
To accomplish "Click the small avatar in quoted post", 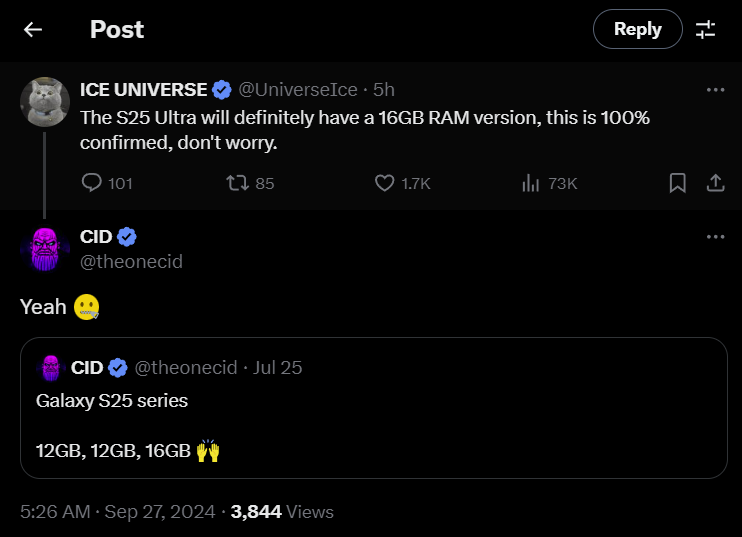I will (x=50, y=368).
